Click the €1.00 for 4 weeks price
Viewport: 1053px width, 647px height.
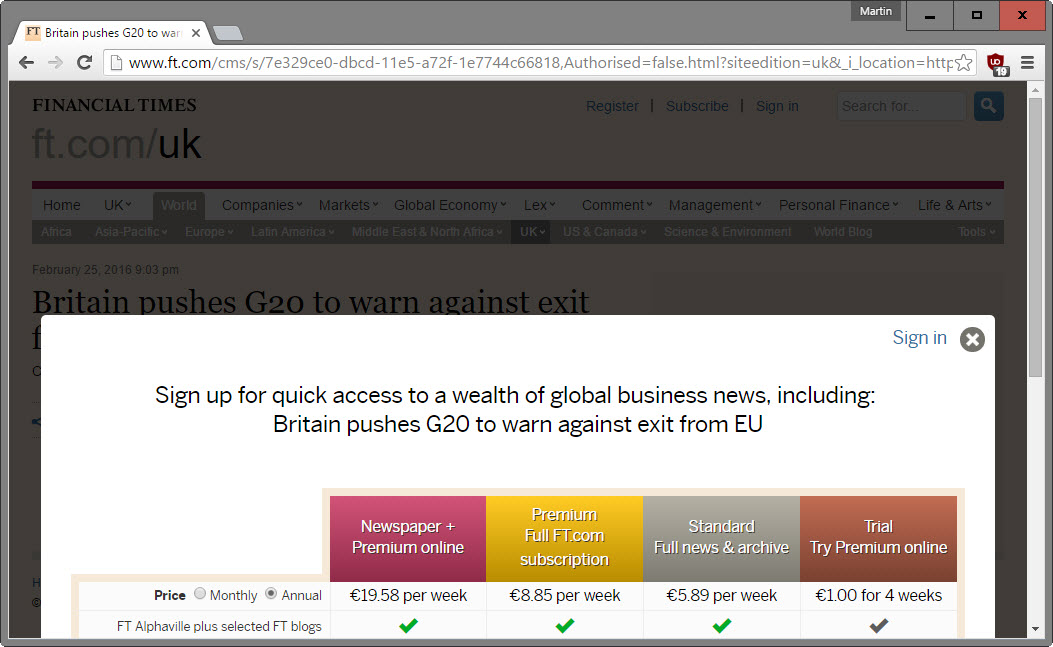[878, 595]
